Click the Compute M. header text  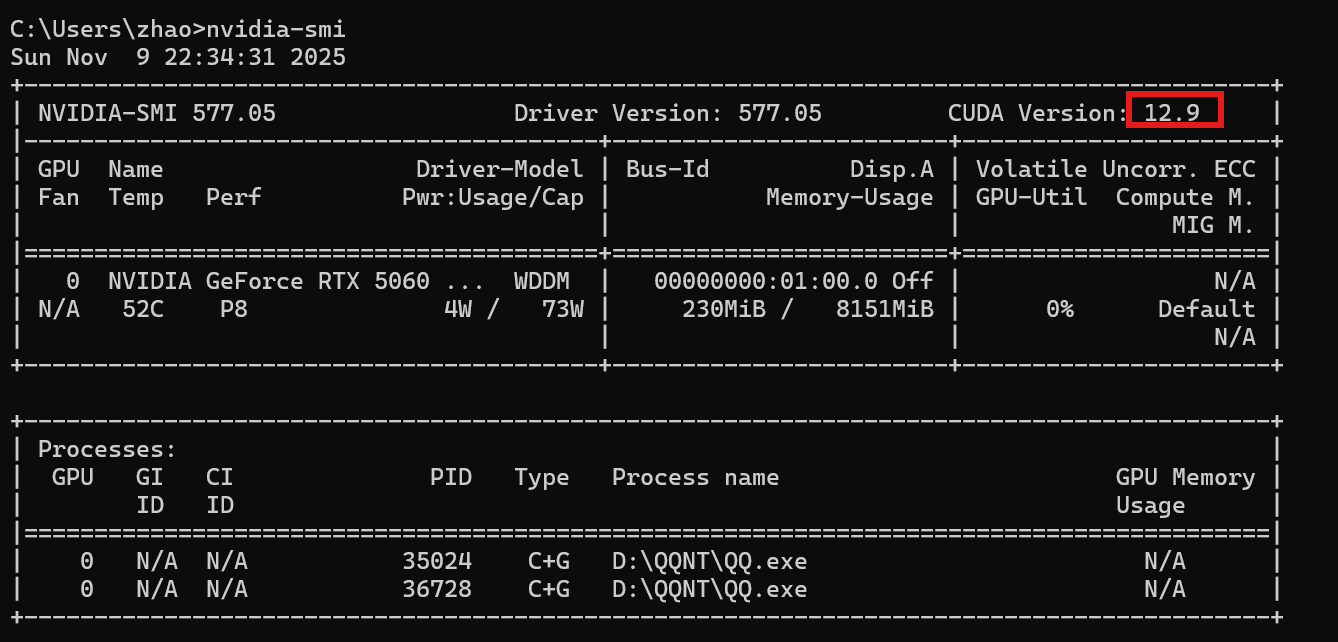1186,197
